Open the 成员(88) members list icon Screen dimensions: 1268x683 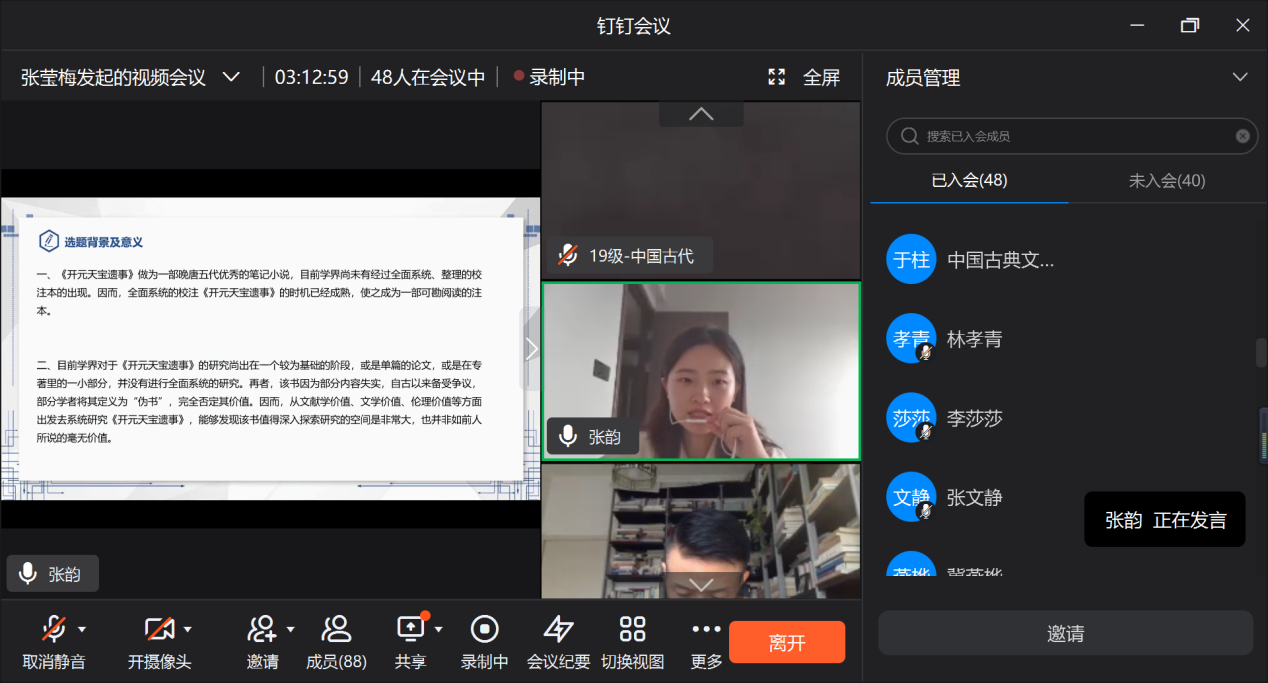[336, 630]
